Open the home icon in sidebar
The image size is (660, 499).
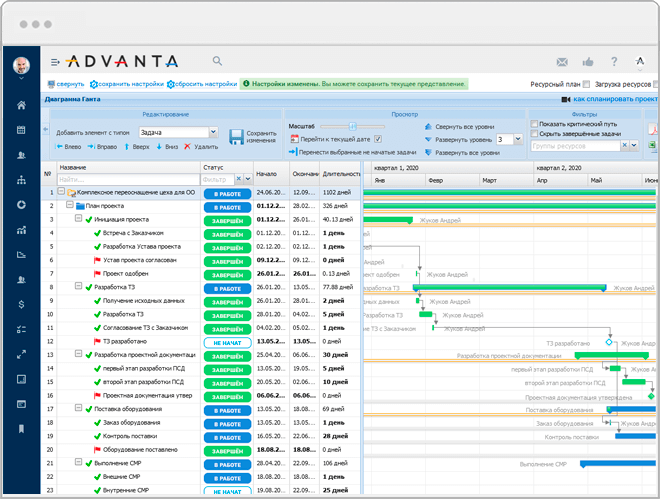pos(21,105)
